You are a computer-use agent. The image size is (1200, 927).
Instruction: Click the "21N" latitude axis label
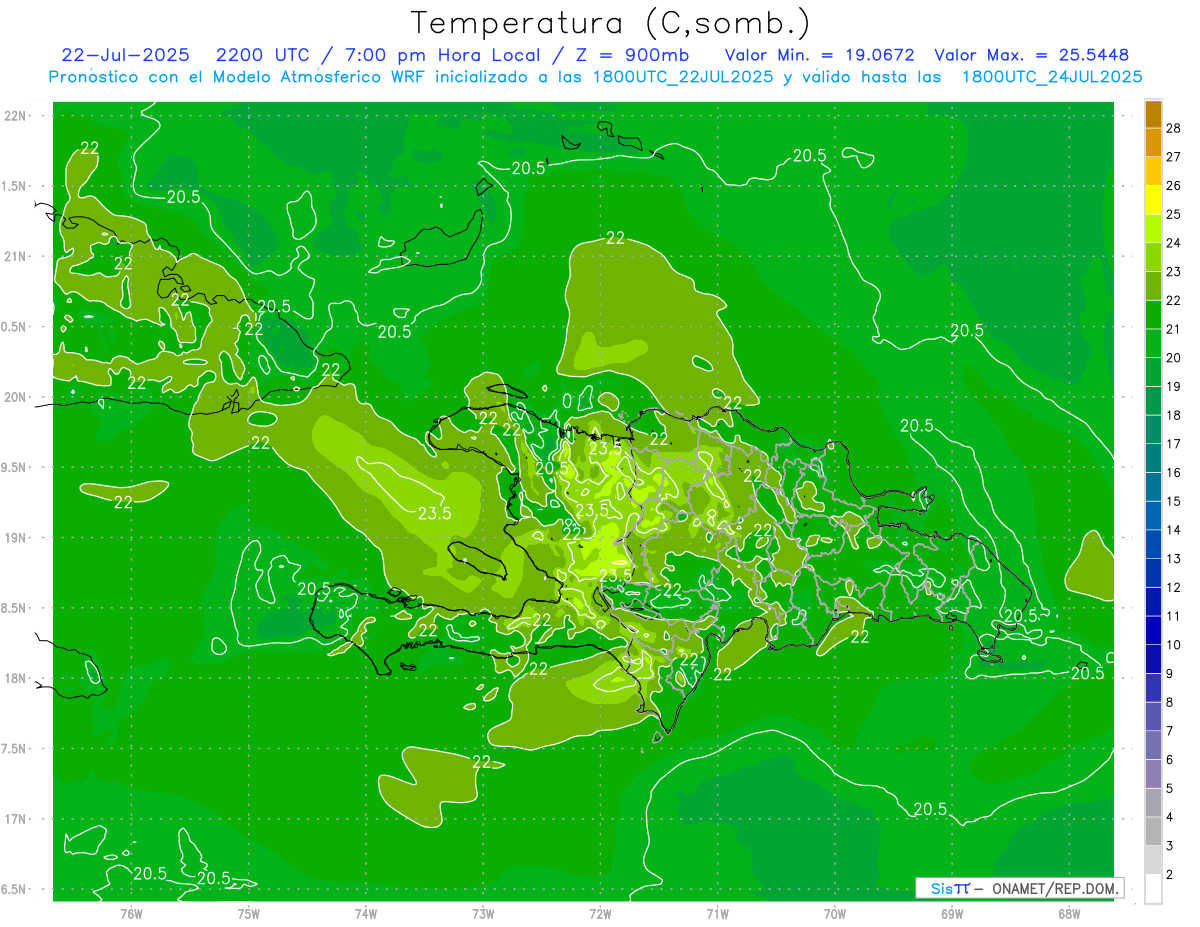[16, 256]
